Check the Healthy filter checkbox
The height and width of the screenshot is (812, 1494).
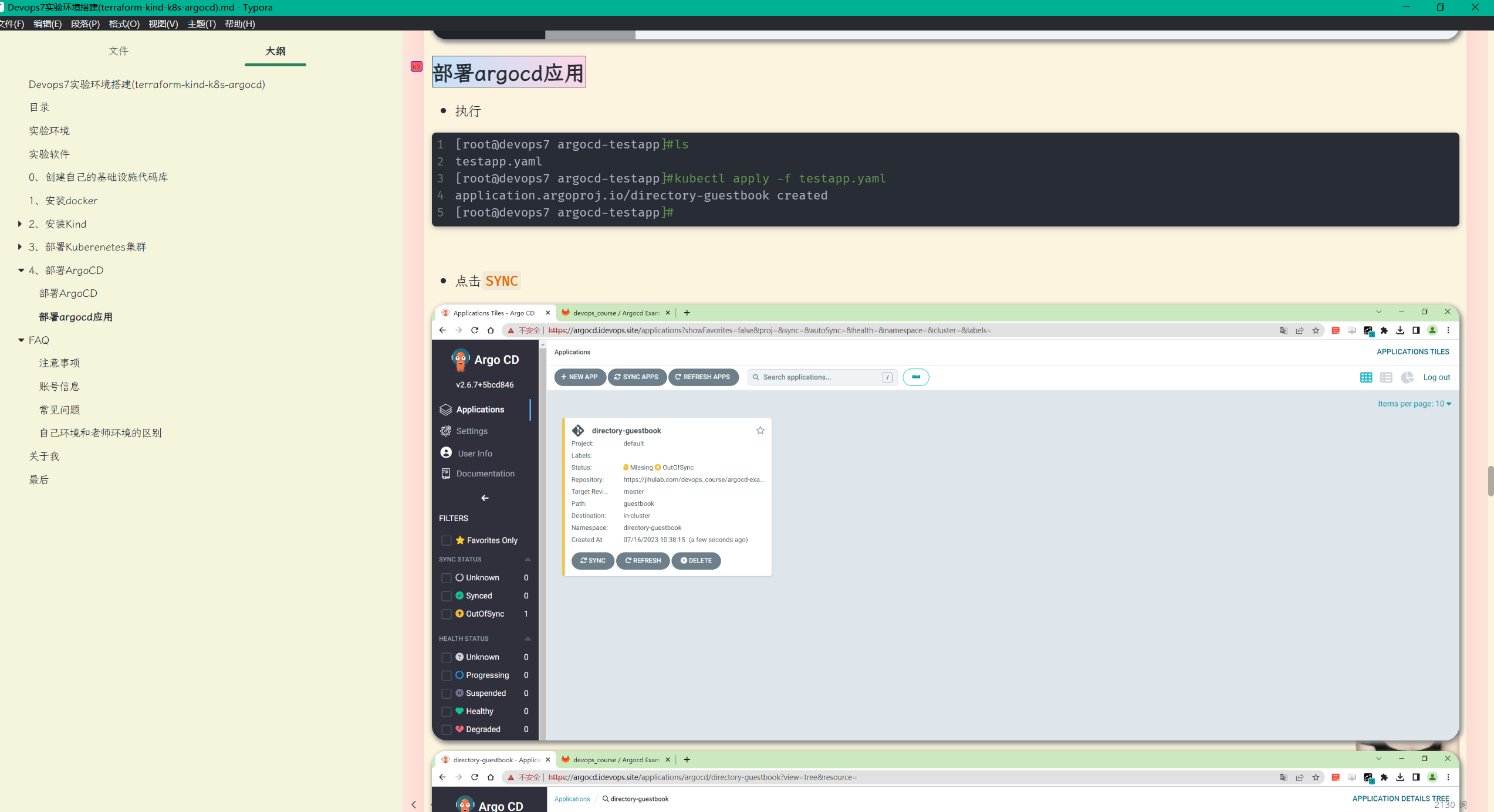(447, 712)
